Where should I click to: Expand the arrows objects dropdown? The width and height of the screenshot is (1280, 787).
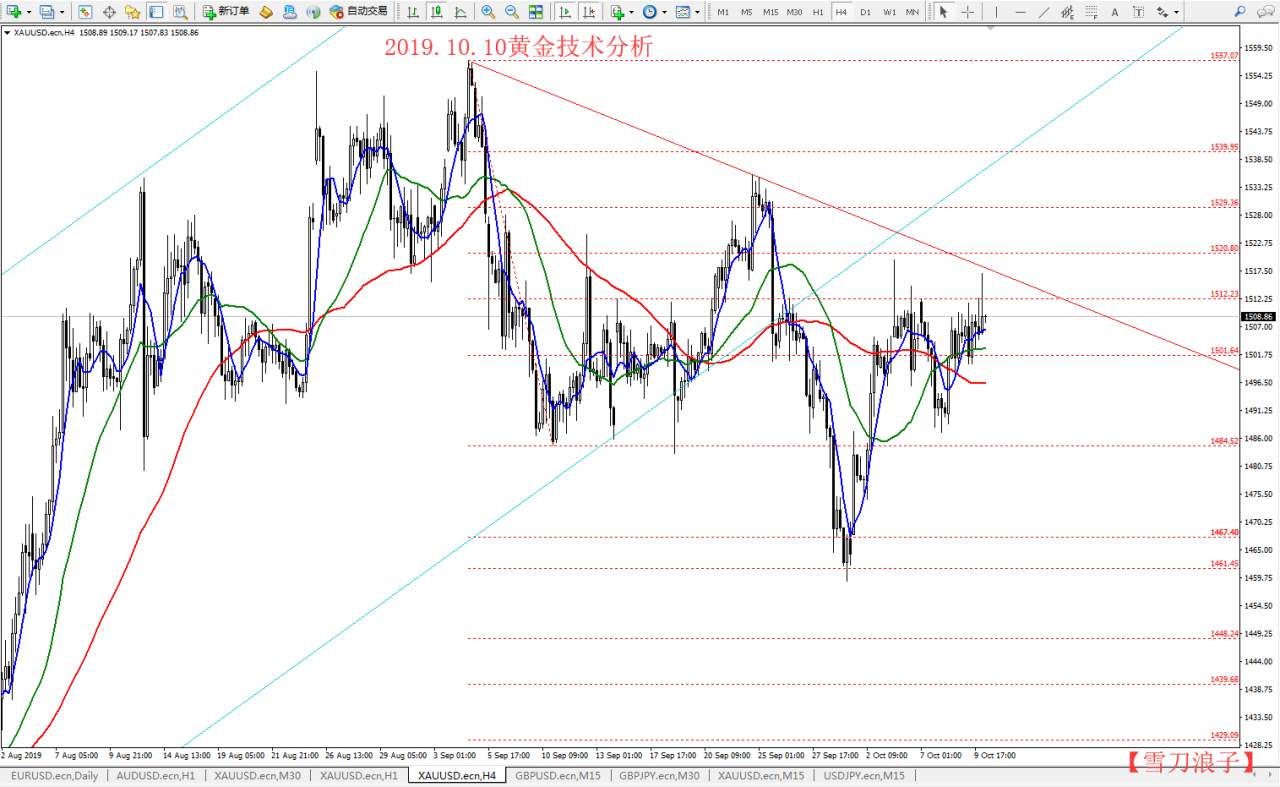[x=1176, y=12]
